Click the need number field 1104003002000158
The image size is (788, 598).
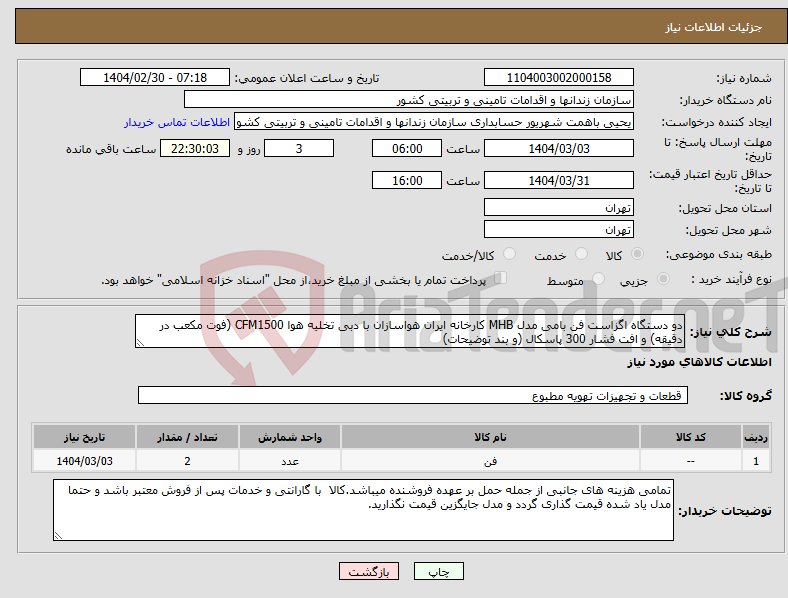point(558,77)
